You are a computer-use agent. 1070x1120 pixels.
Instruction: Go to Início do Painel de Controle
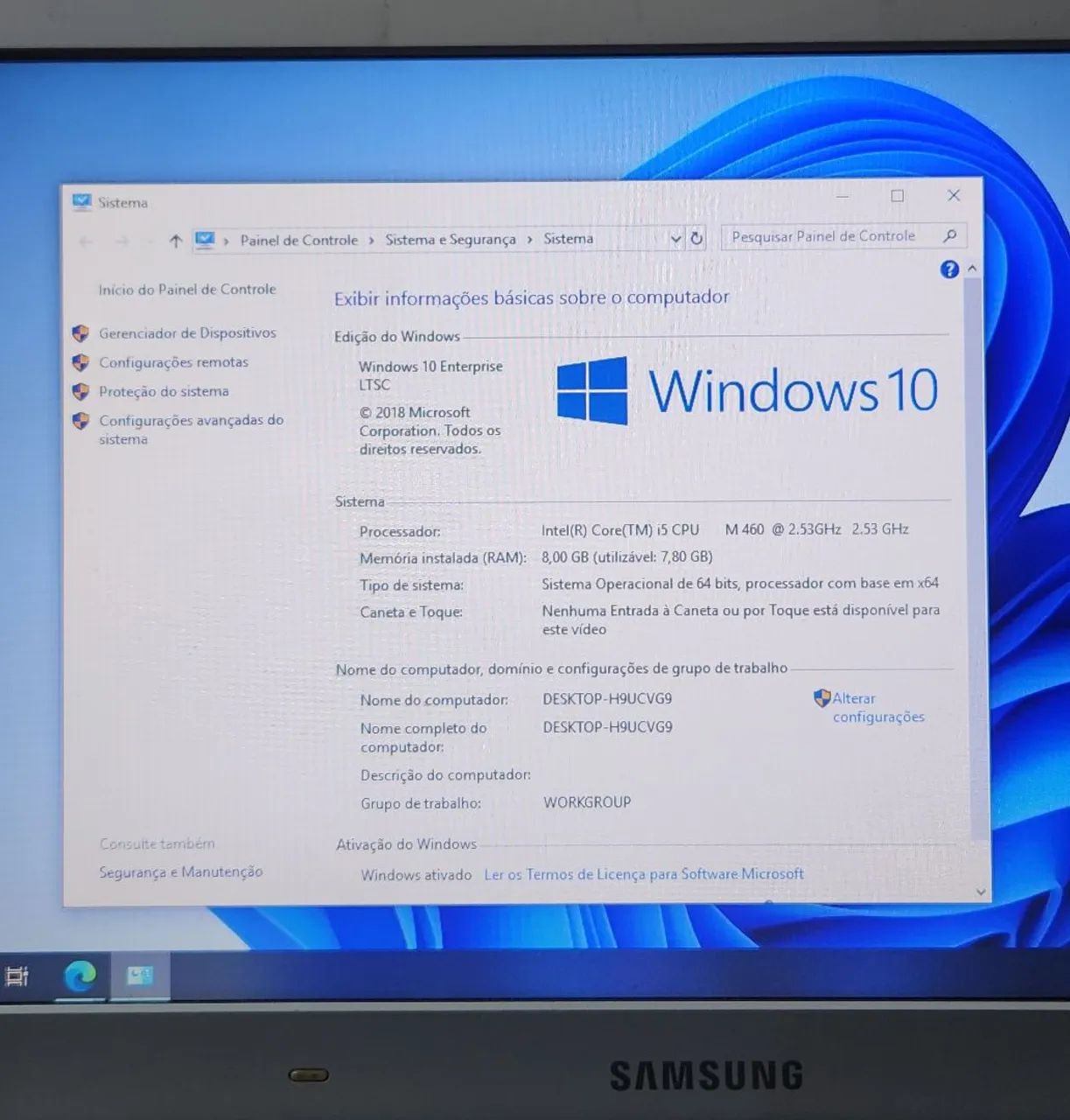tap(187, 290)
